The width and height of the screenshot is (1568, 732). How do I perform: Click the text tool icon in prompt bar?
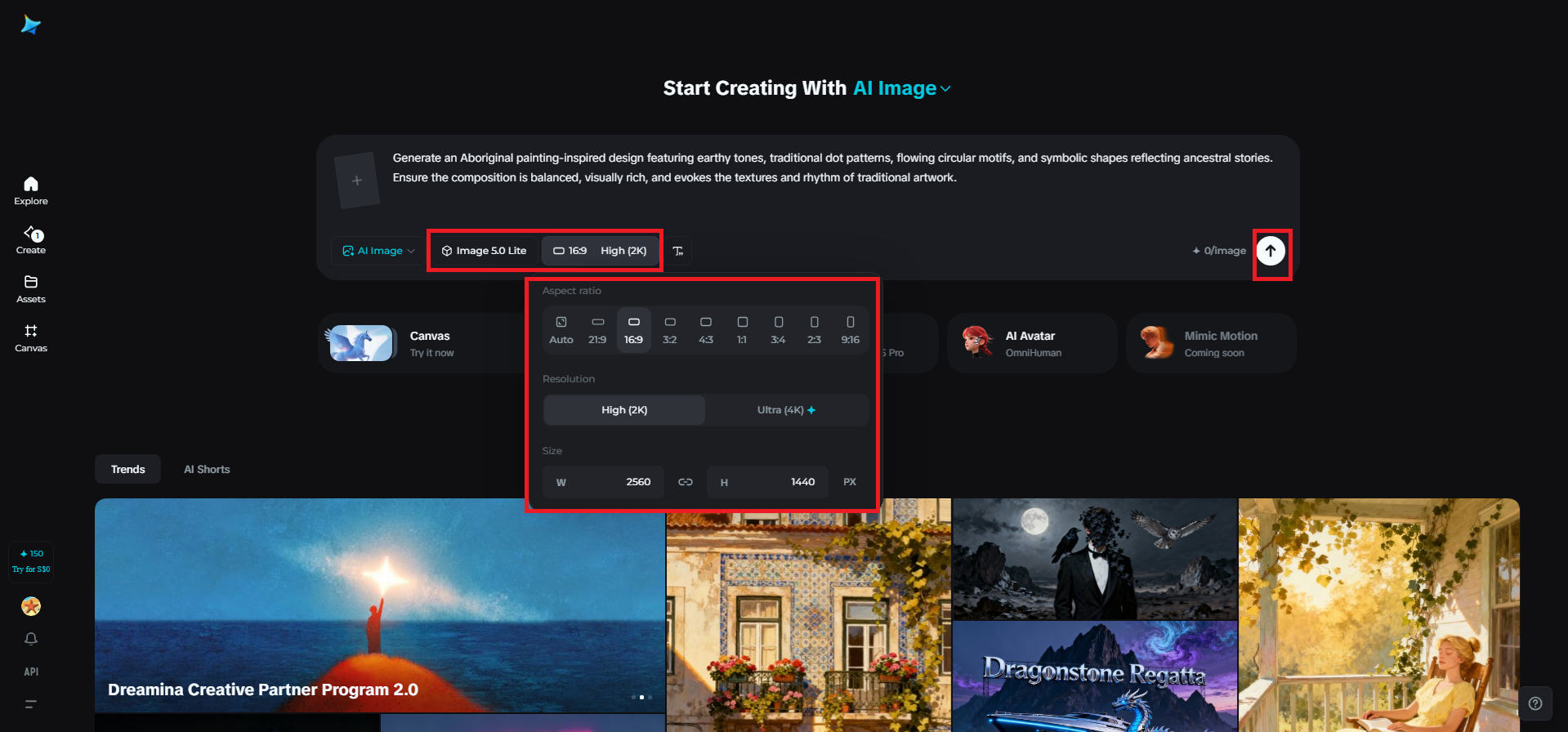678,251
